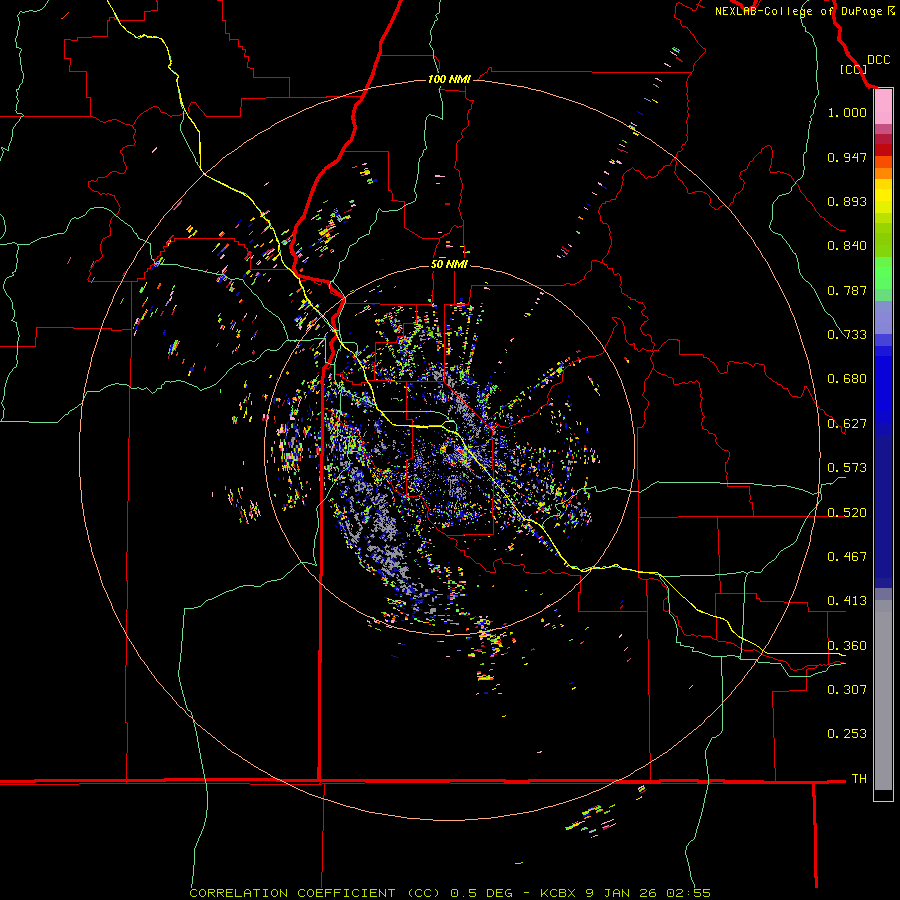
Task: Click the 0.680 scale value
Action: (847, 379)
